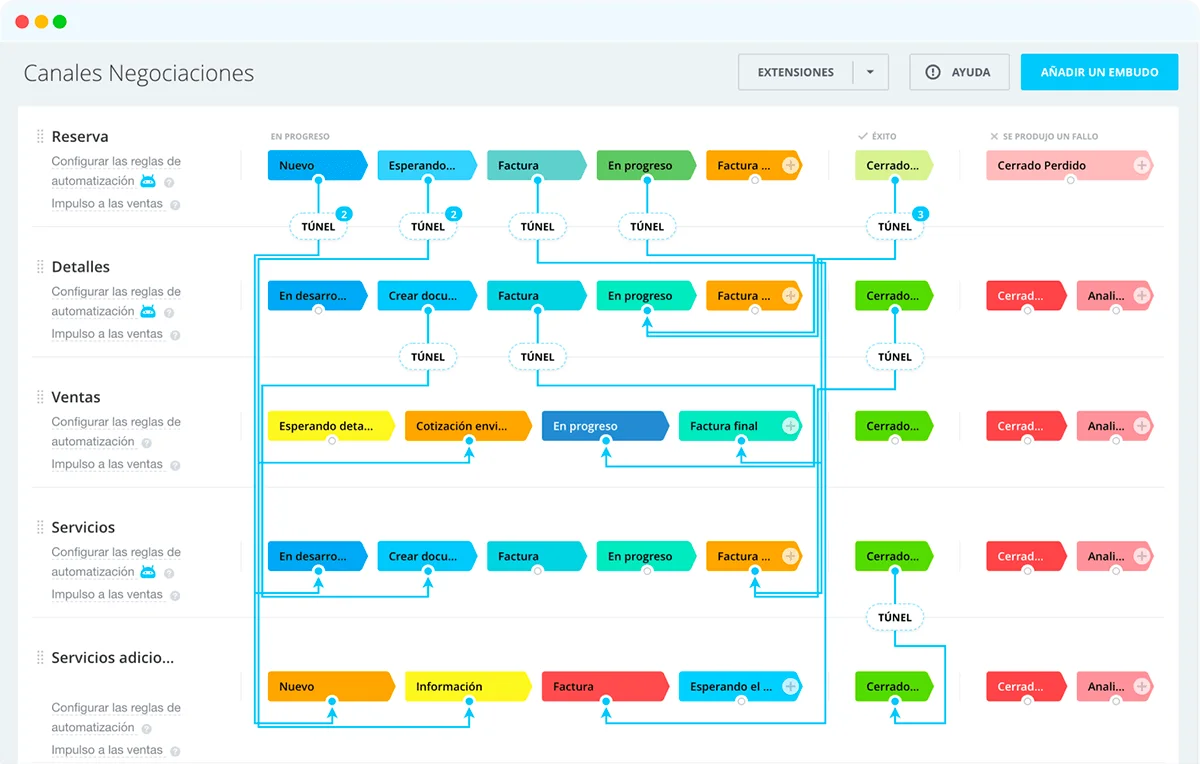Open the Extensiones menu button
The height and width of the screenshot is (764, 1200).
795,72
